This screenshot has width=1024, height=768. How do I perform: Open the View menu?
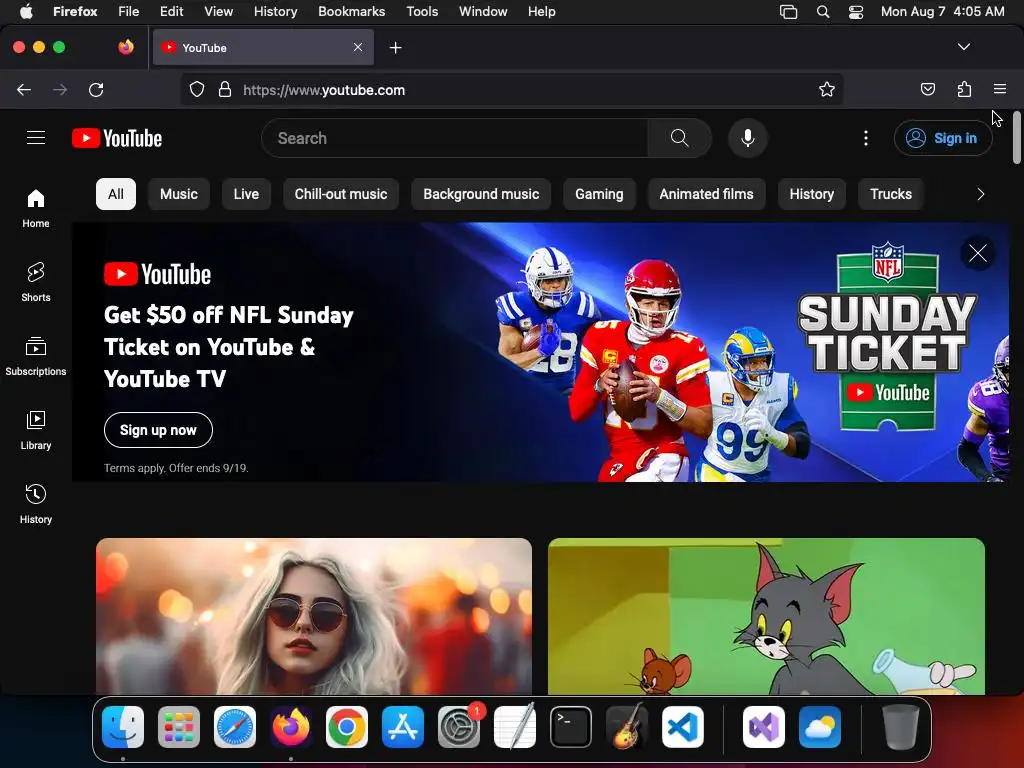coord(219,12)
